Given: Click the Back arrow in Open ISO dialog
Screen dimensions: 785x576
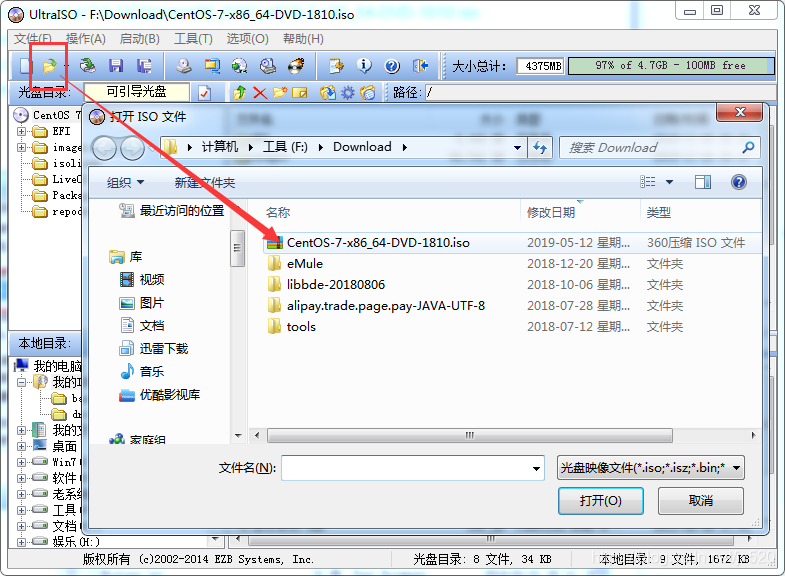Looking at the screenshot, I should coord(105,148).
